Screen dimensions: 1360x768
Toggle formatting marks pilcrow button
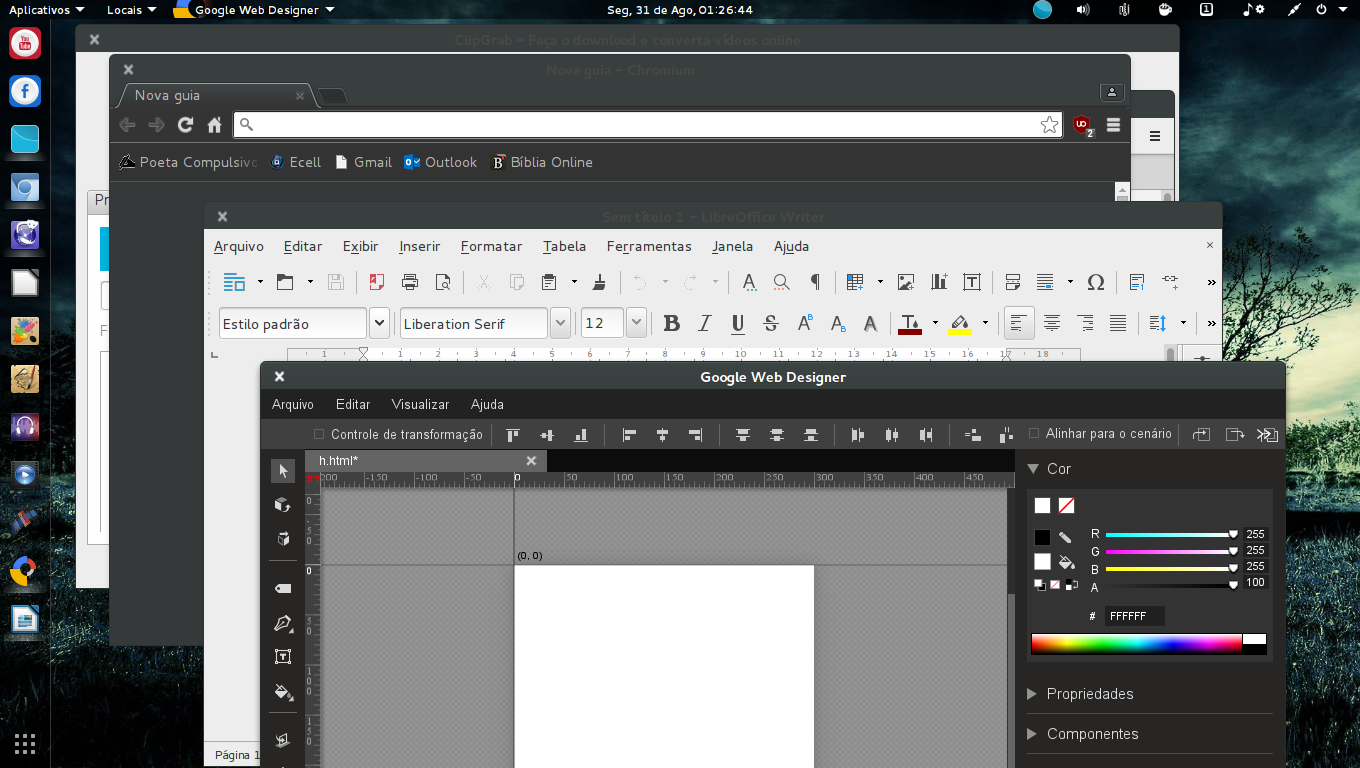(815, 282)
